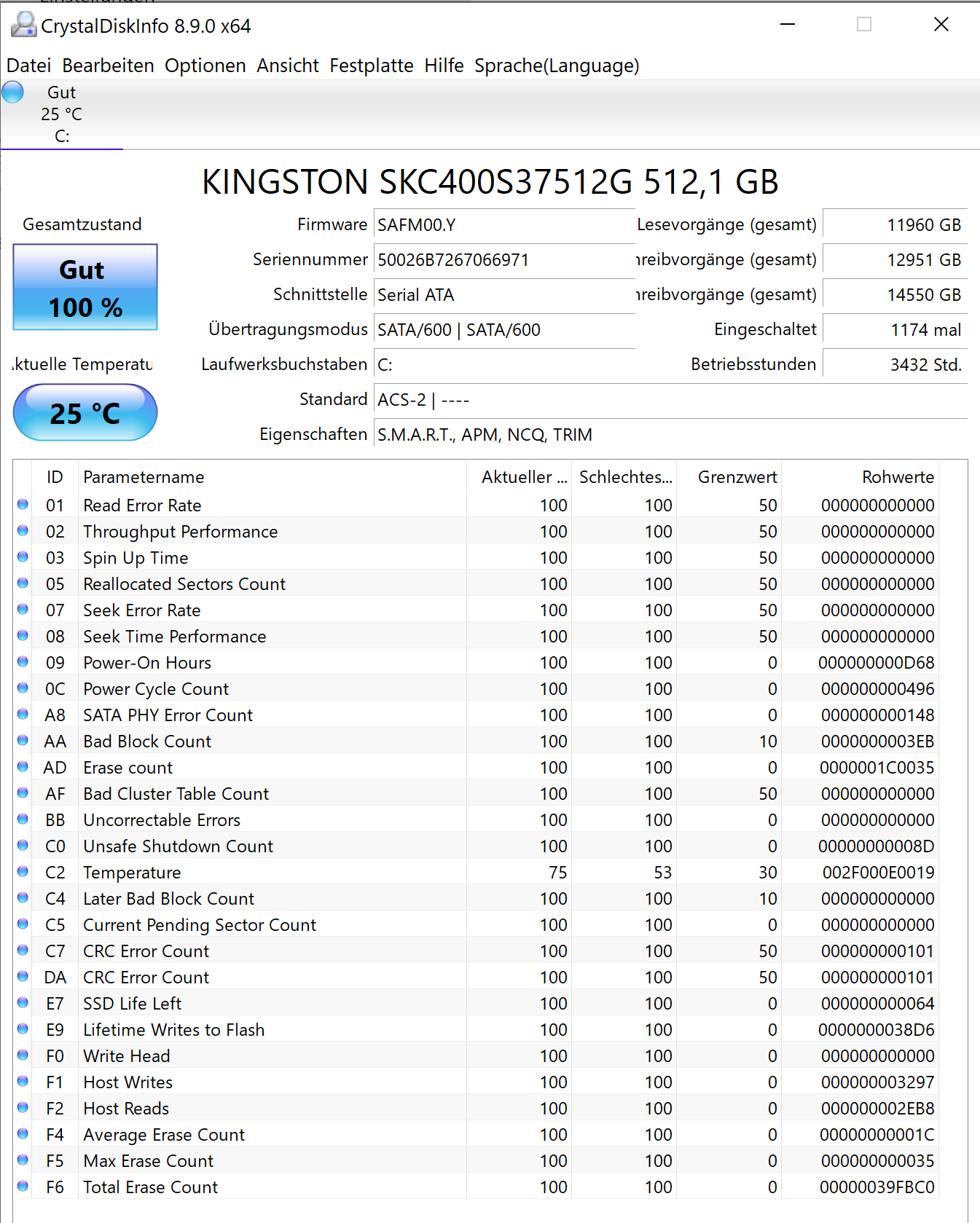Click status orb of Unsafe Shutdown Count row
The image size is (980, 1223).
click(23, 845)
